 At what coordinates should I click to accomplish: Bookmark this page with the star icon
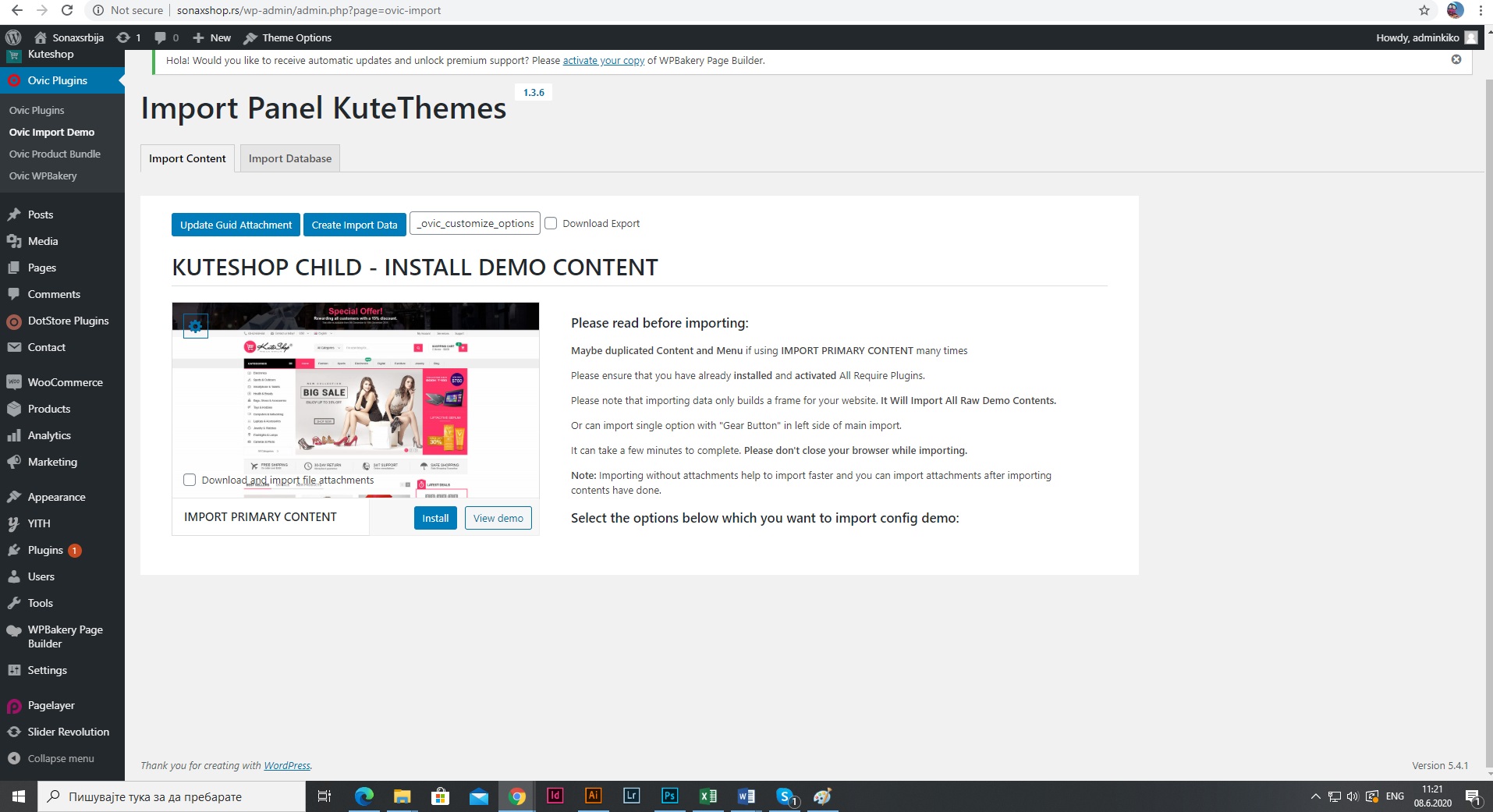(x=1424, y=10)
